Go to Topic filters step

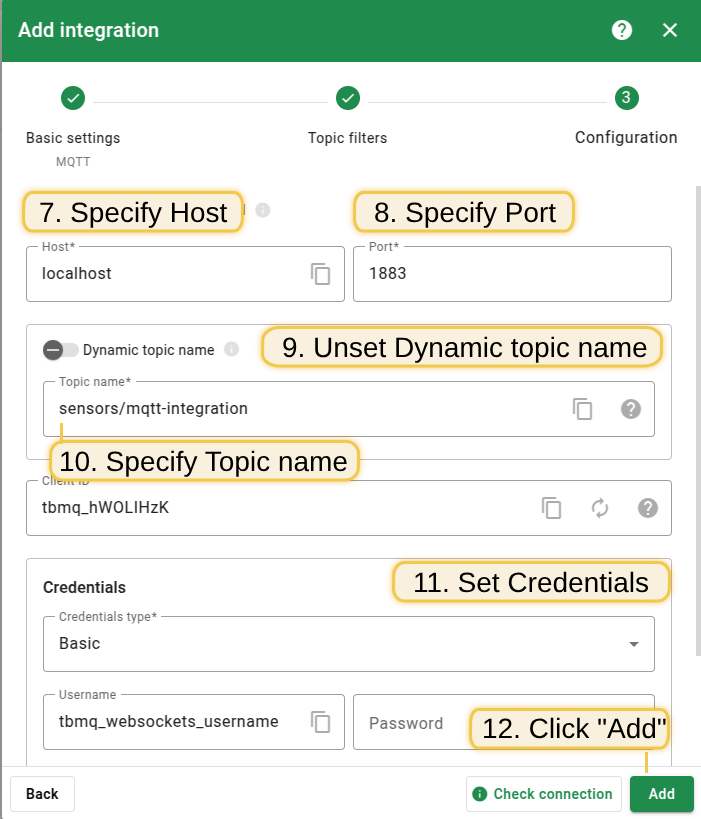pos(347,98)
